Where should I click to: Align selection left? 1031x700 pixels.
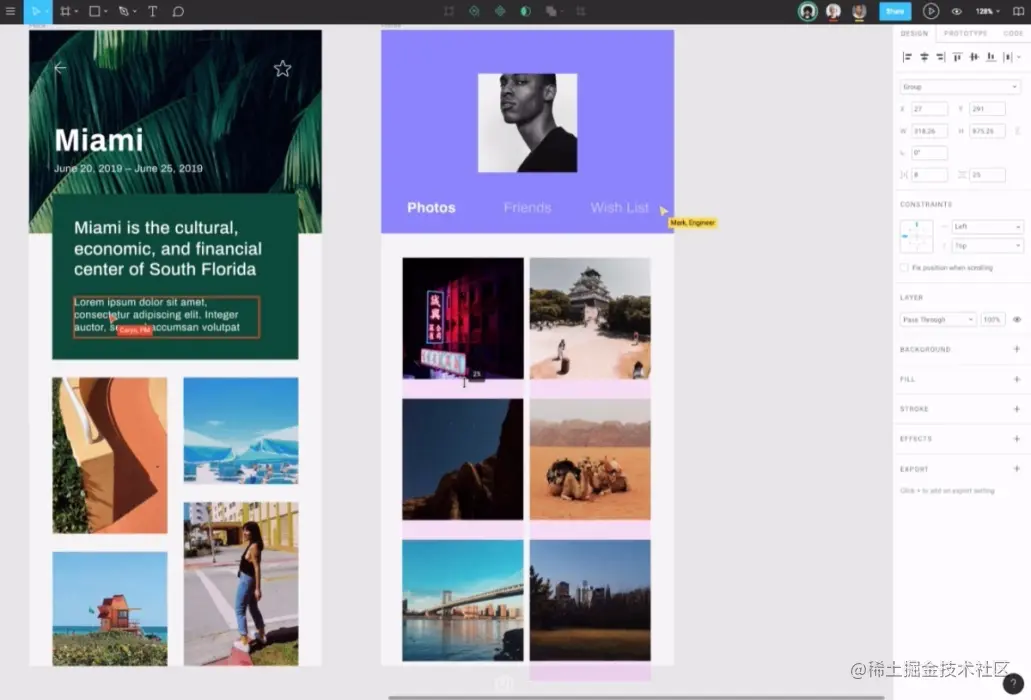(x=907, y=57)
